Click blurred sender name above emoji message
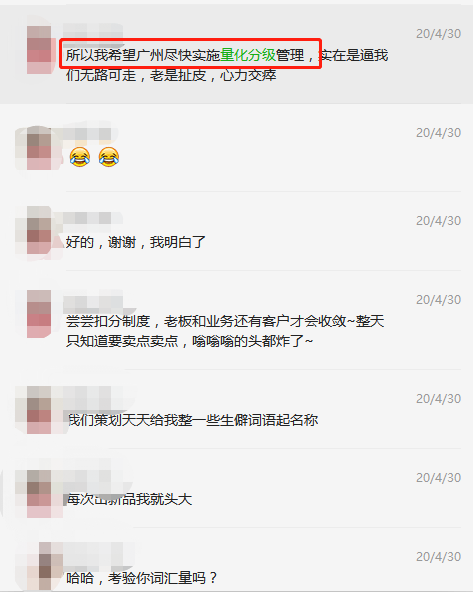 click(x=87, y=134)
